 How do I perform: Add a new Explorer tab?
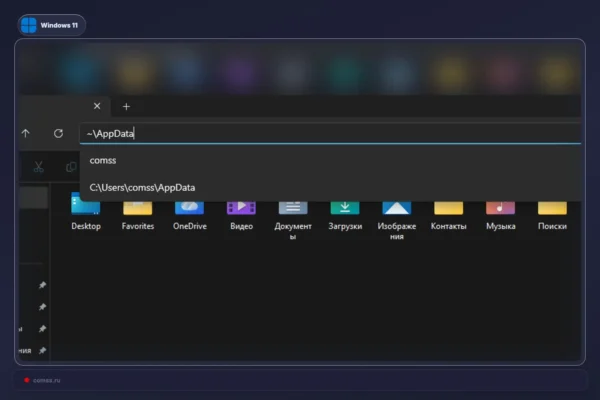click(126, 106)
